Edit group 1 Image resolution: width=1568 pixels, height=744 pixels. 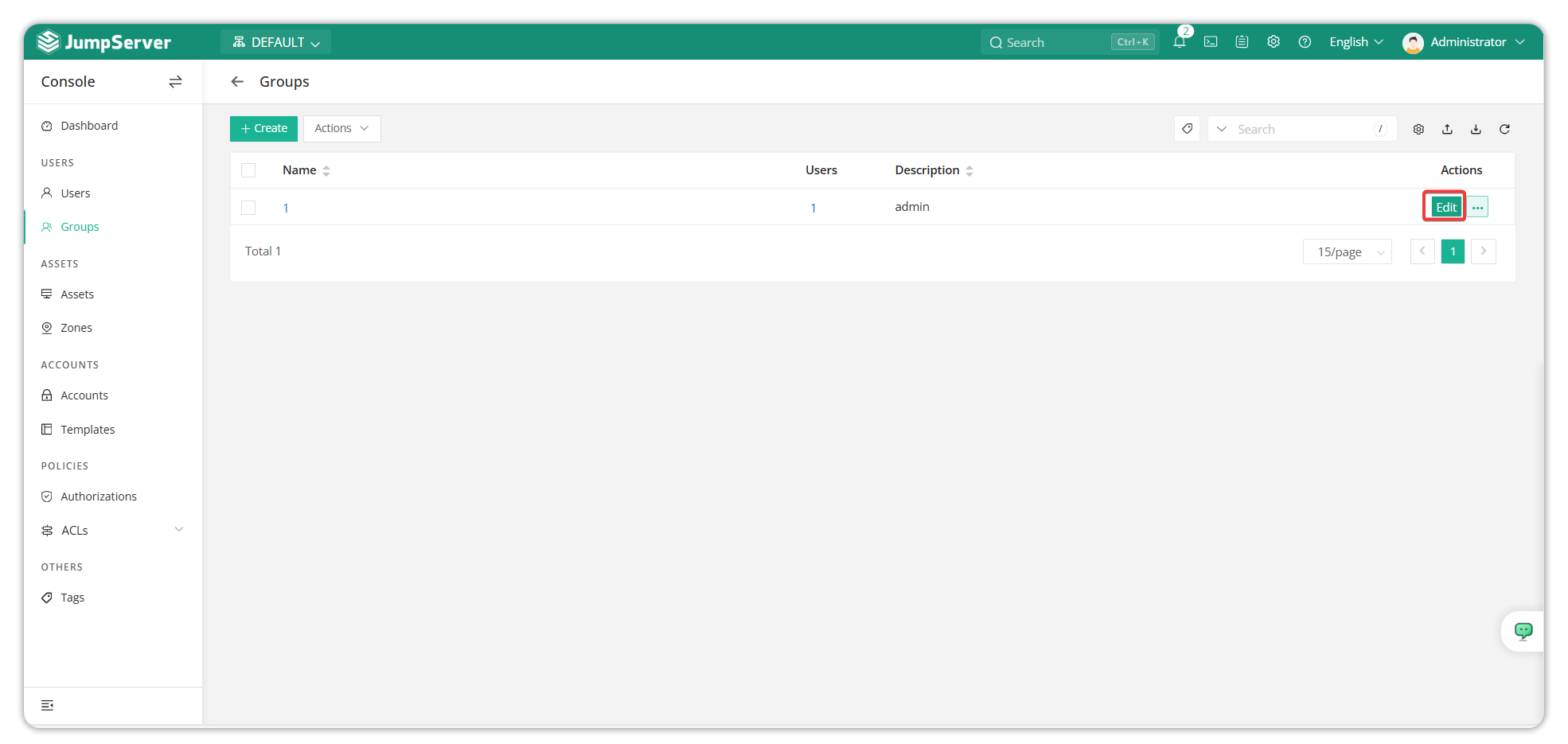(1445, 207)
